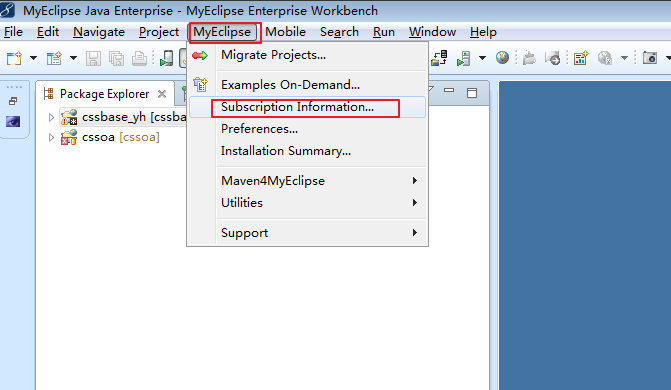The width and height of the screenshot is (671, 390).
Task: Click the cssbase_yh project icon
Action: [69, 117]
